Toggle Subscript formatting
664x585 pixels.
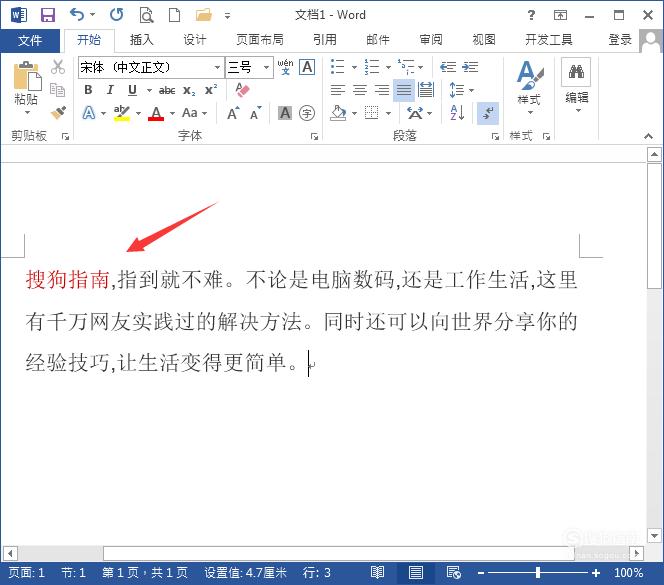189,90
